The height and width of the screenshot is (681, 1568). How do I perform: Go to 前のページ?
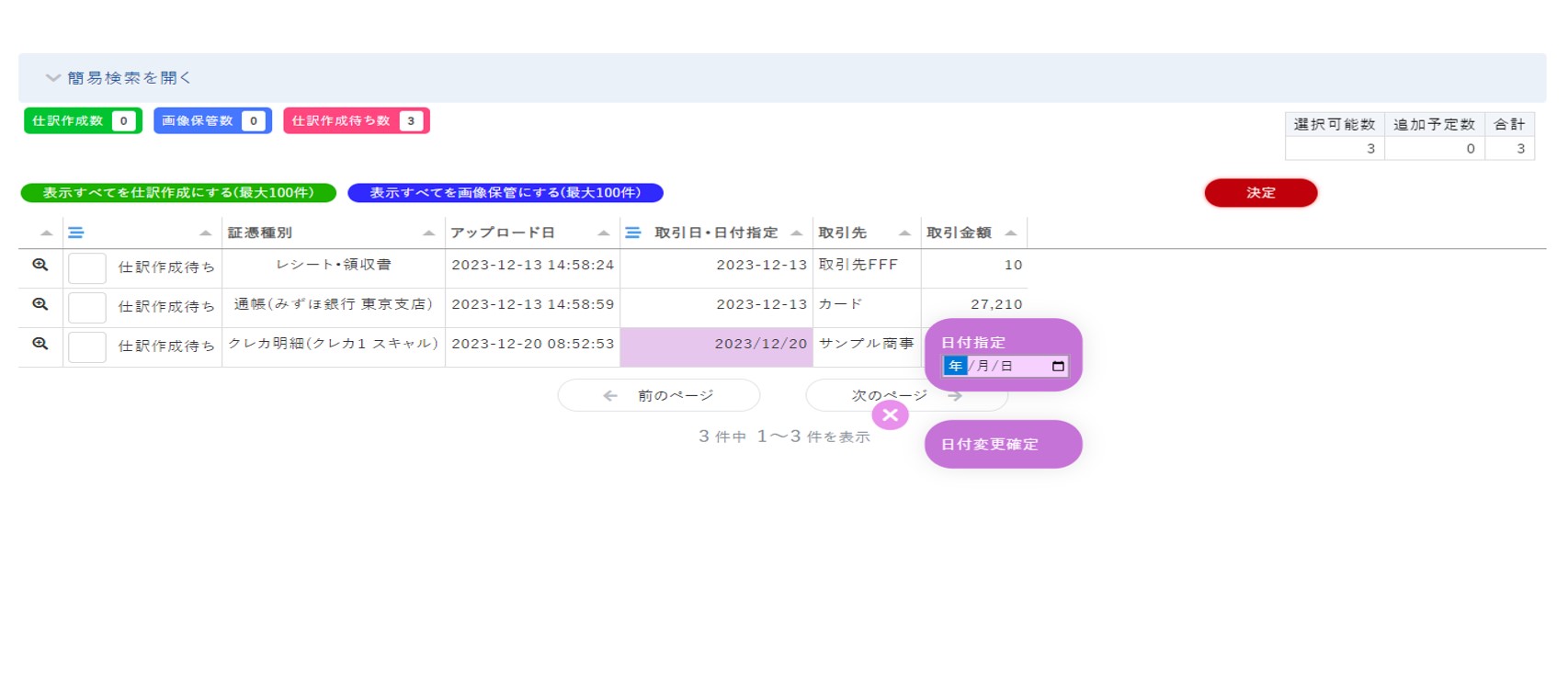pos(659,395)
